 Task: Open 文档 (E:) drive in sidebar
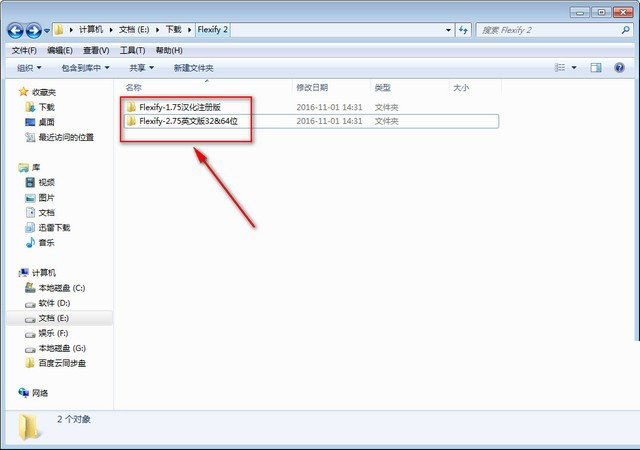53,318
